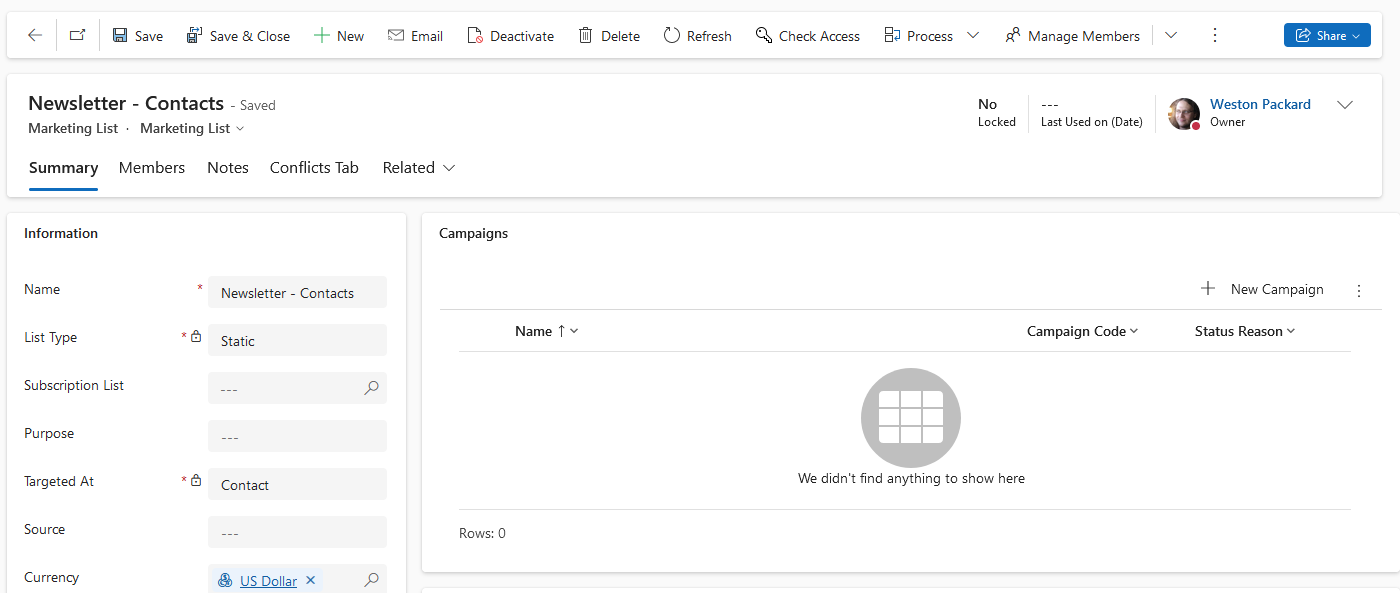
Task: Click the Share button
Action: point(1327,35)
